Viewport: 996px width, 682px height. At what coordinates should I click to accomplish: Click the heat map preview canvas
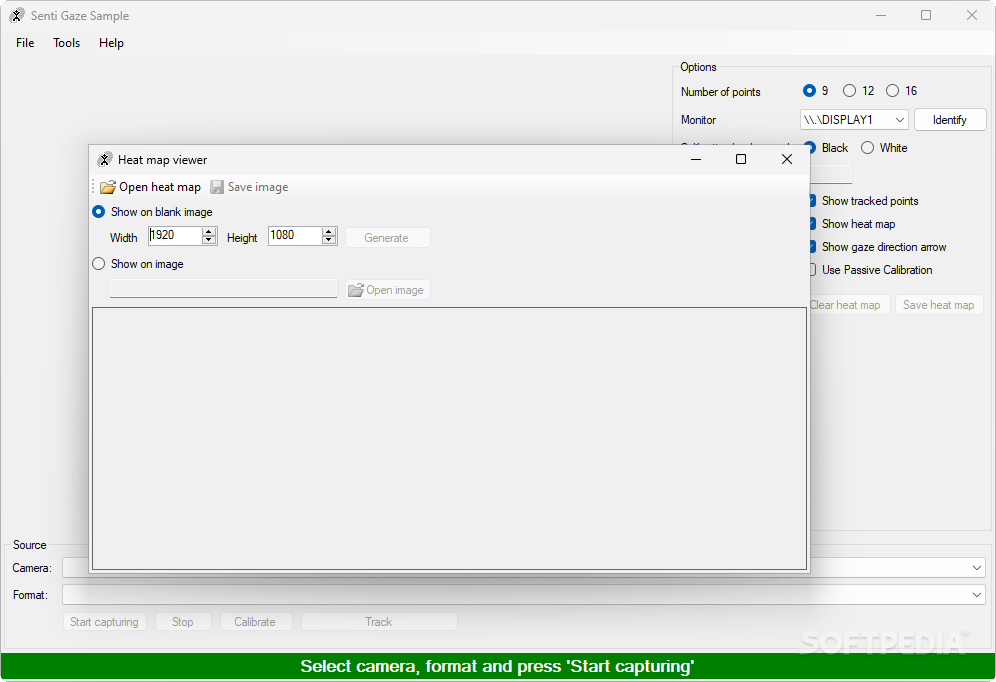pos(449,438)
